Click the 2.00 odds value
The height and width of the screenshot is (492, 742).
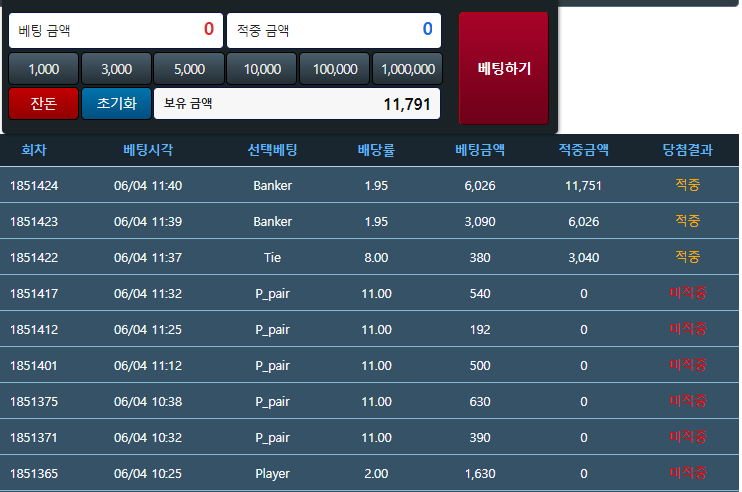[x=376, y=473]
